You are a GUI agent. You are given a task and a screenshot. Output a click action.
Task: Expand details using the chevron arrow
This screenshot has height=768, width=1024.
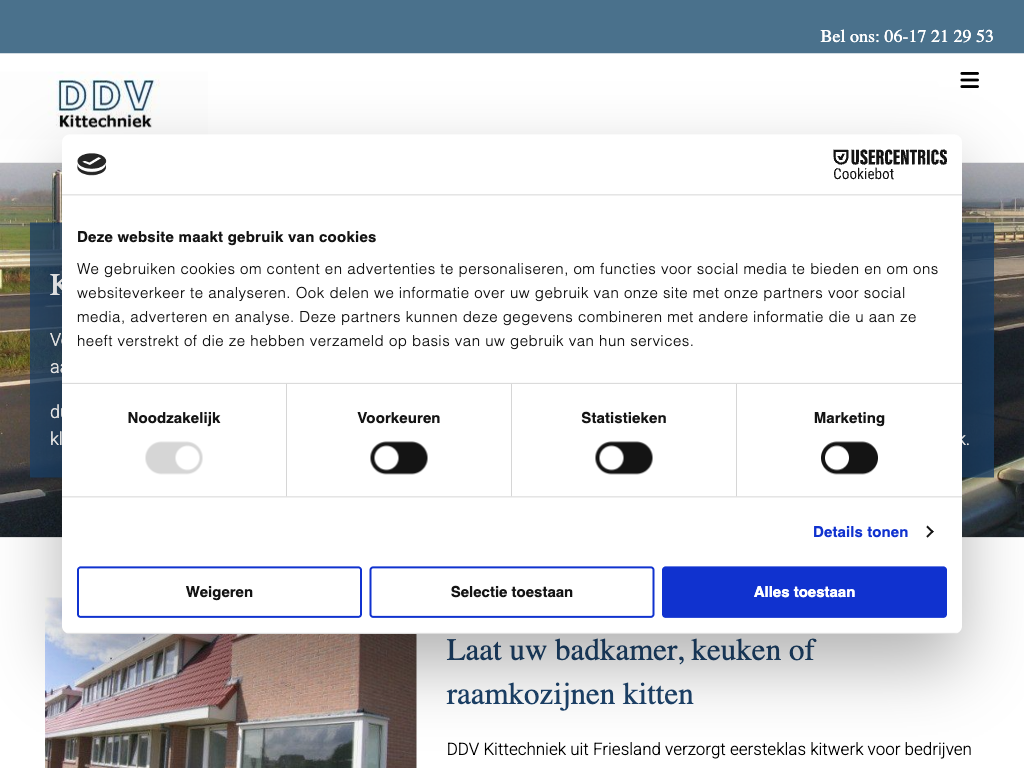click(930, 532)
